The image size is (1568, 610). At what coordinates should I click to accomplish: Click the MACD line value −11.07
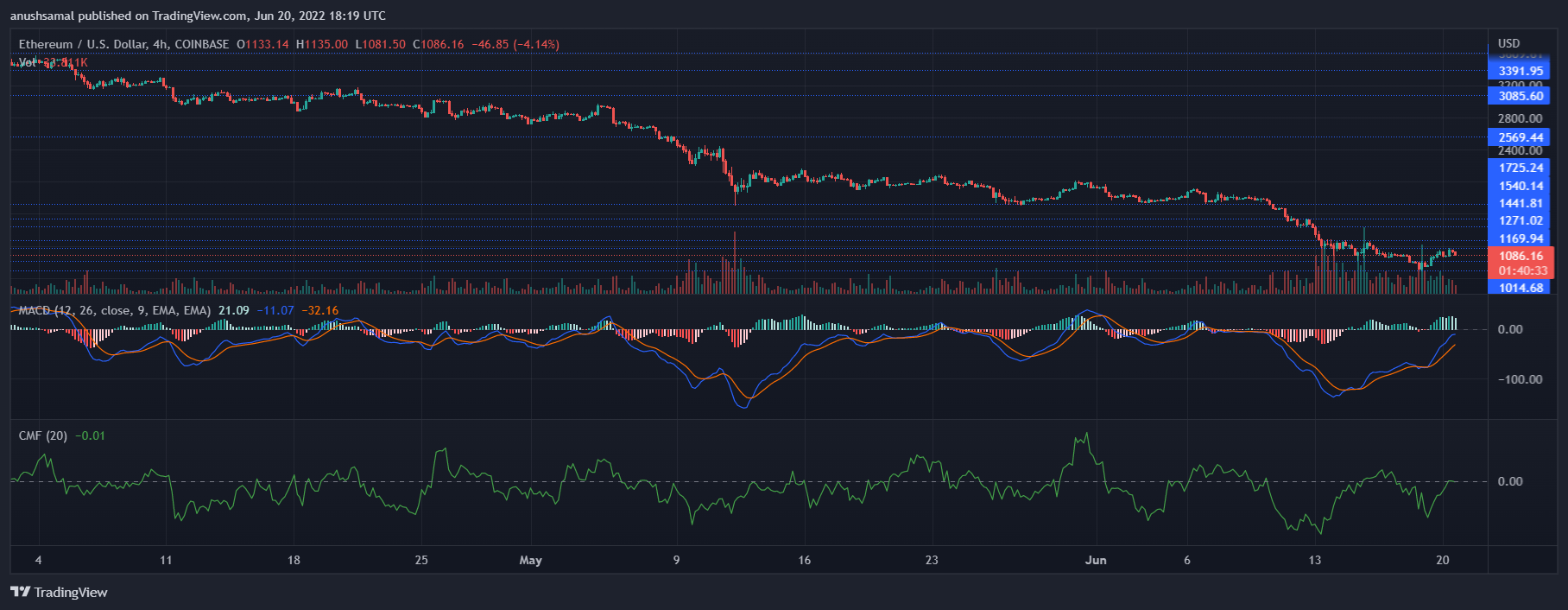point(275,310)
